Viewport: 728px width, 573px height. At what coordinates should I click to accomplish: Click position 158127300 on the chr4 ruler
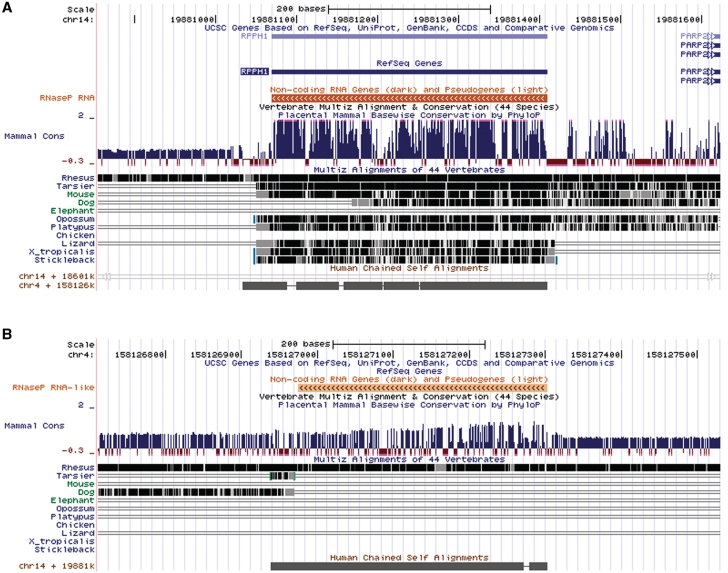pyautogui.click(x=520, y=355)
